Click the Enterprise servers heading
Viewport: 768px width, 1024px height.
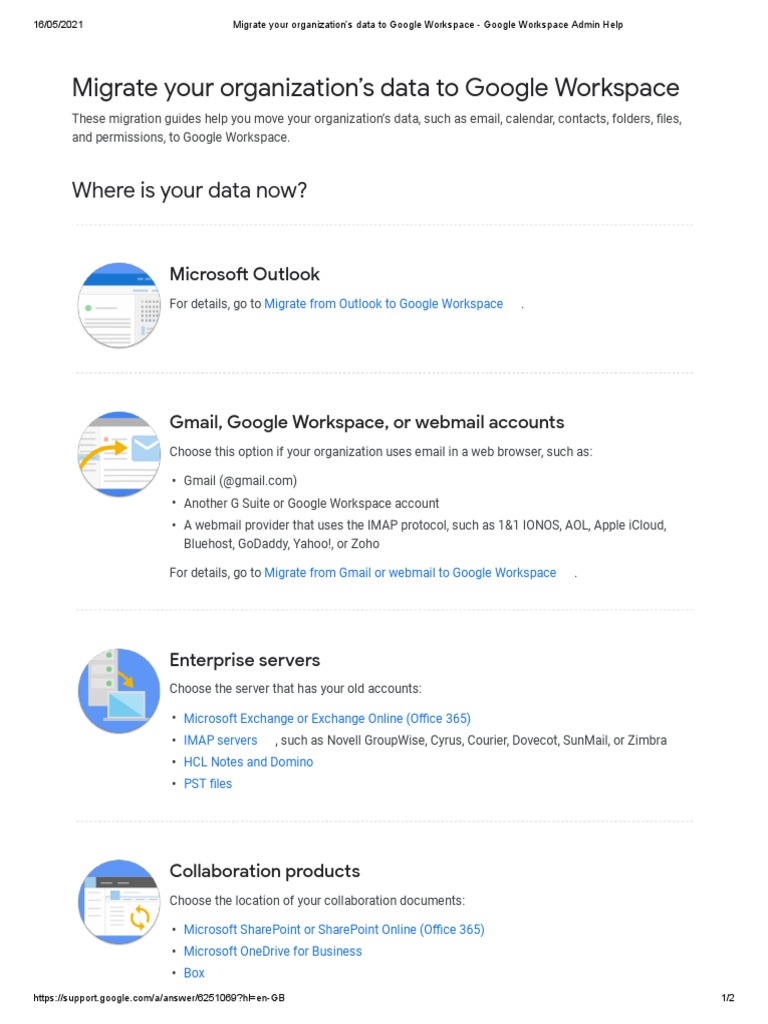[x=244, y=660]
